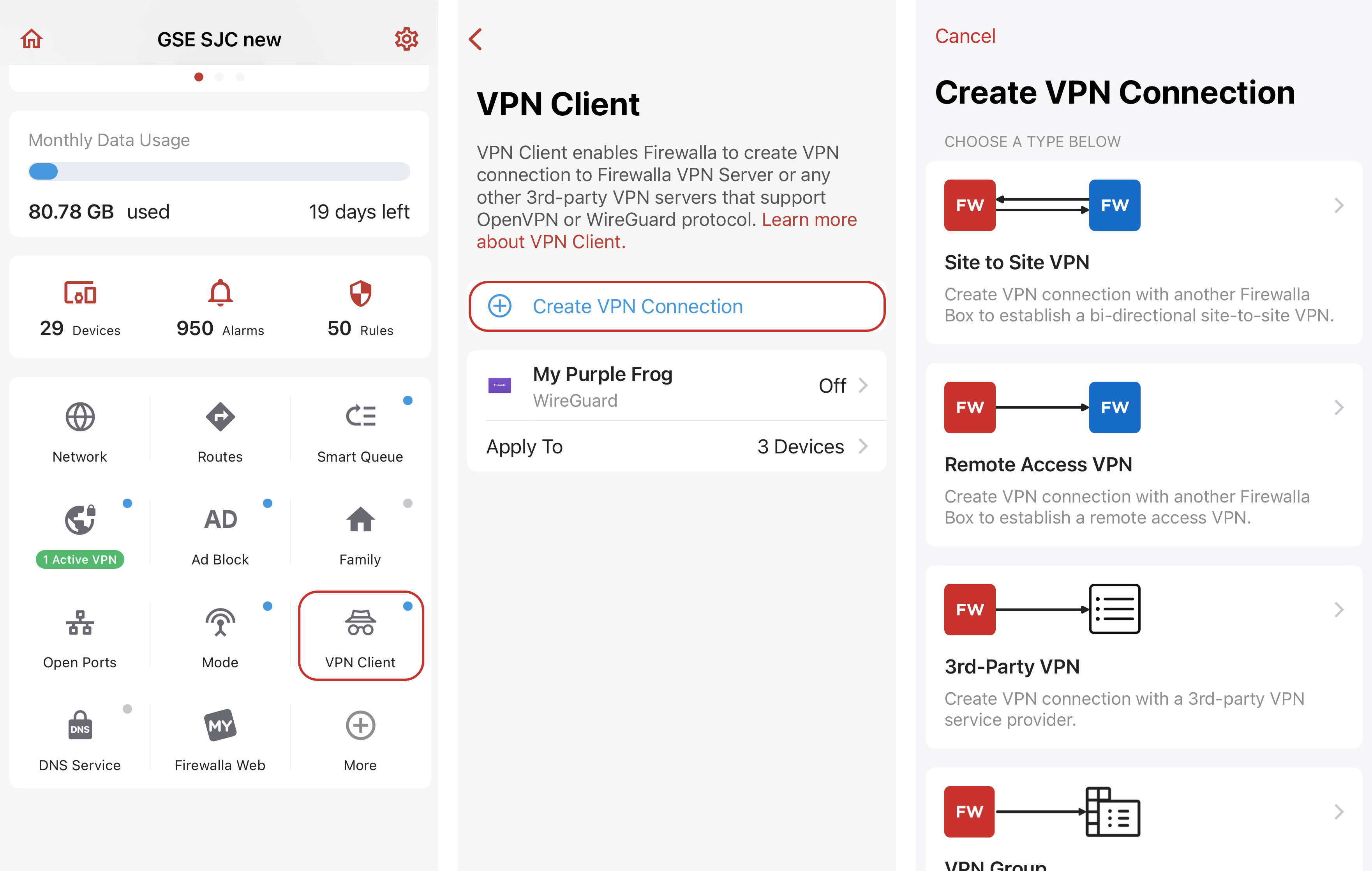Tap the Mode blue status dot

268,606
